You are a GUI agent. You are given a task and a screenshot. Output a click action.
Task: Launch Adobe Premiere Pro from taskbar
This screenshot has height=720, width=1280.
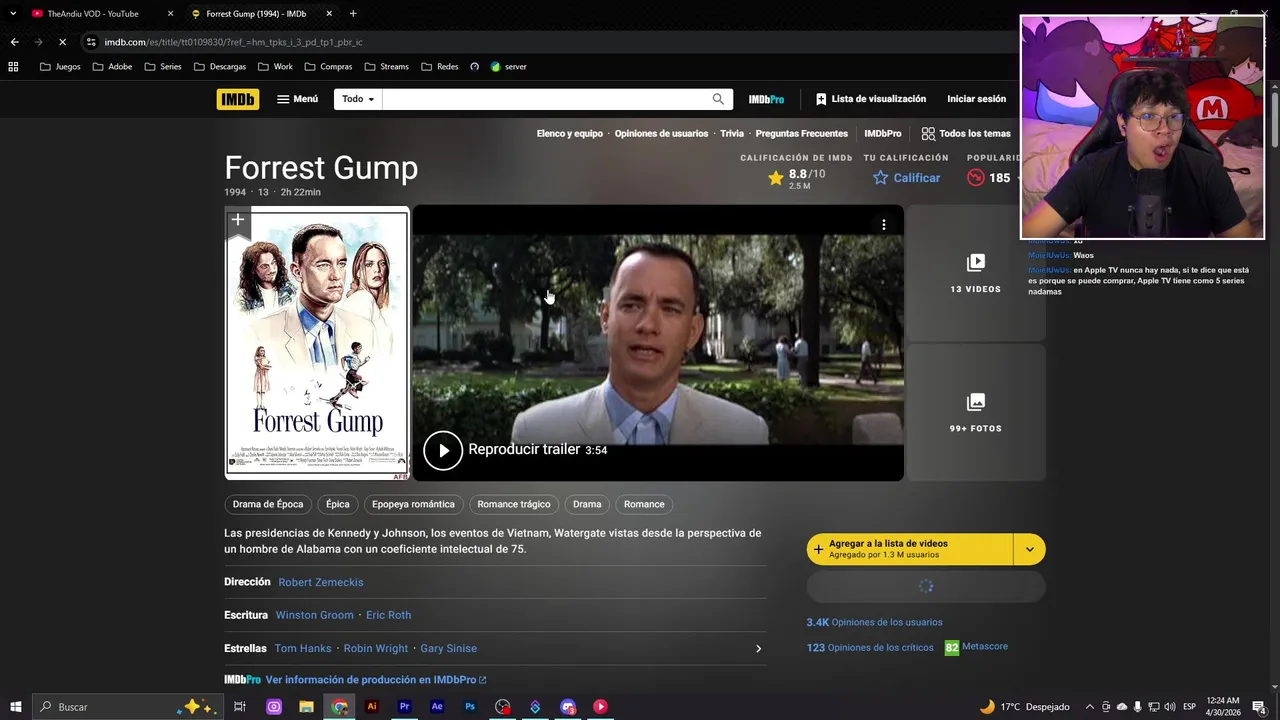(x=404, y=707)
